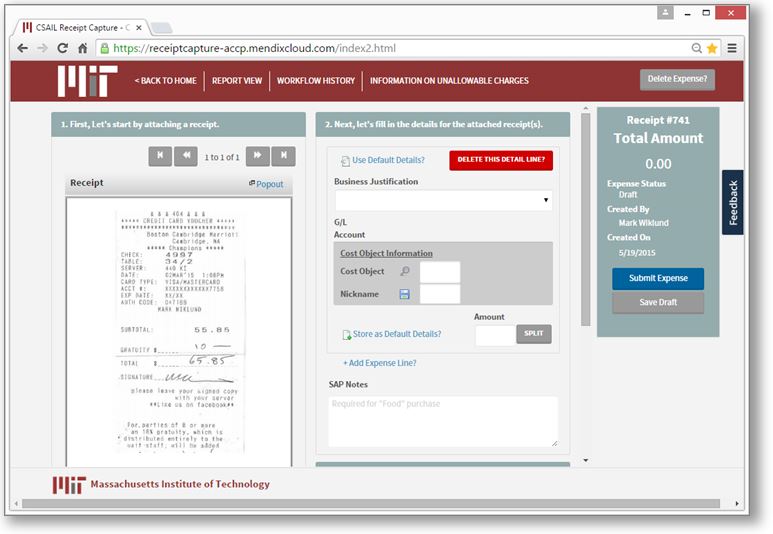Click Back to Home in the header

click(165, 80)
